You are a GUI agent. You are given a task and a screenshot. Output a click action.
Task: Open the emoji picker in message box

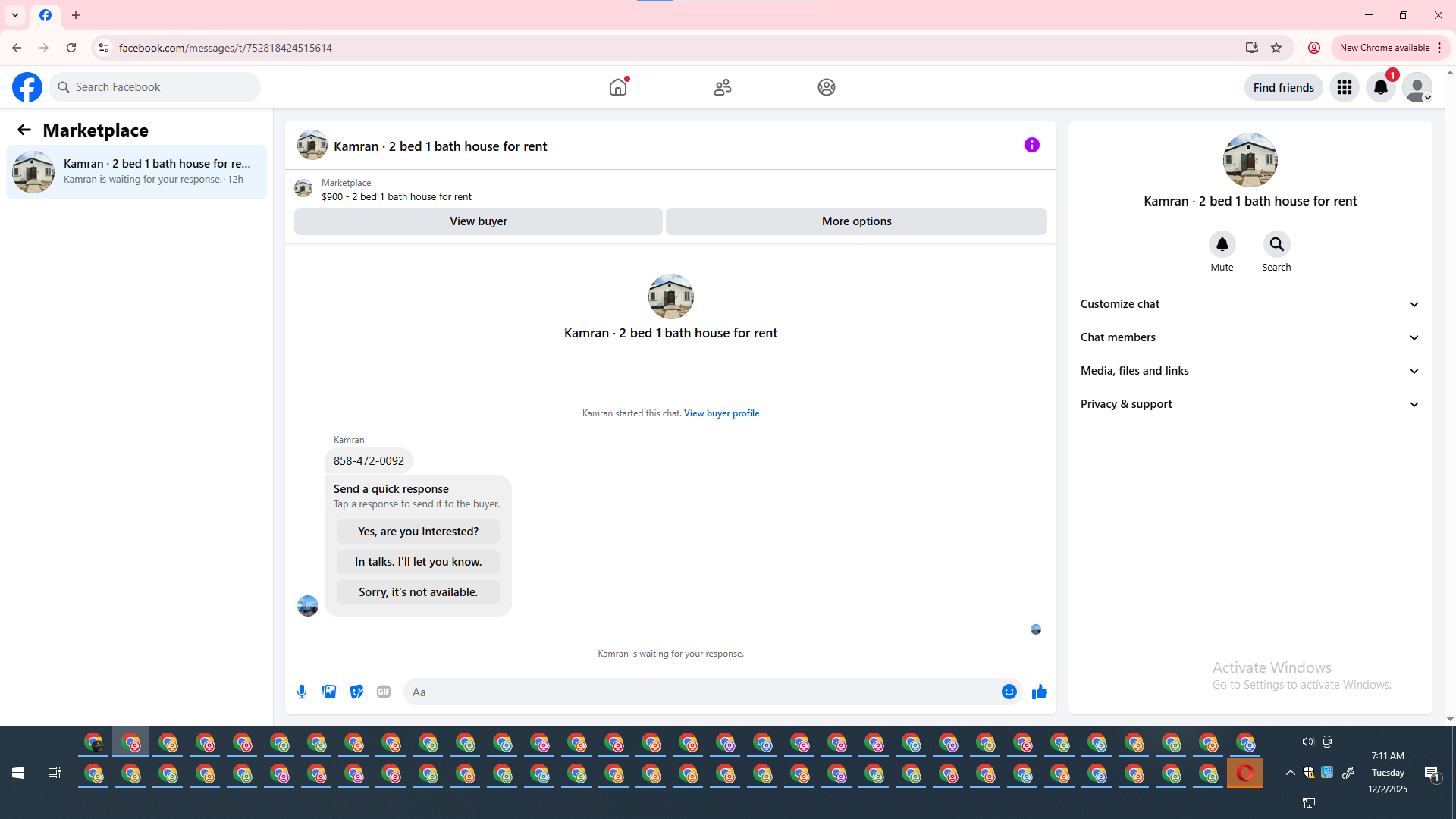coord(1009,692)
